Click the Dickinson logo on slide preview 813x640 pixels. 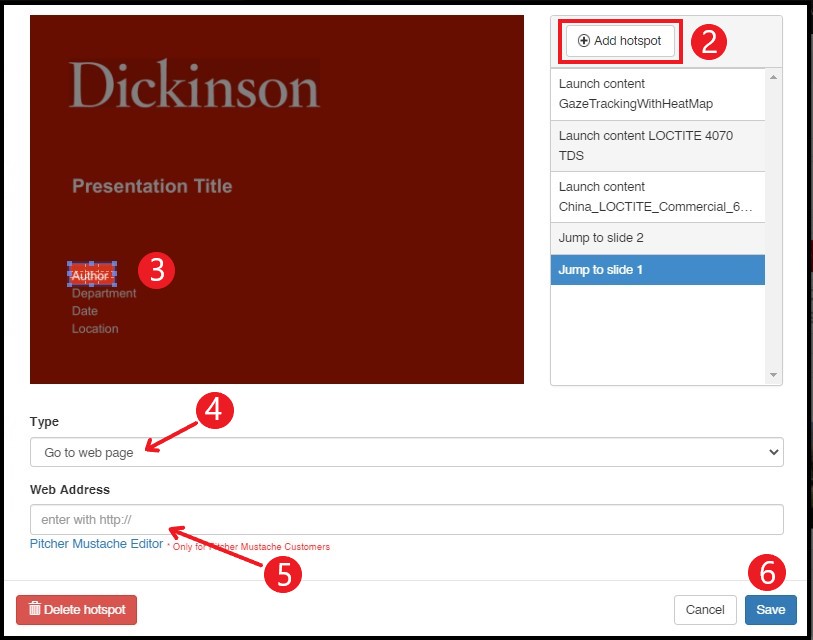click(194, 85)
